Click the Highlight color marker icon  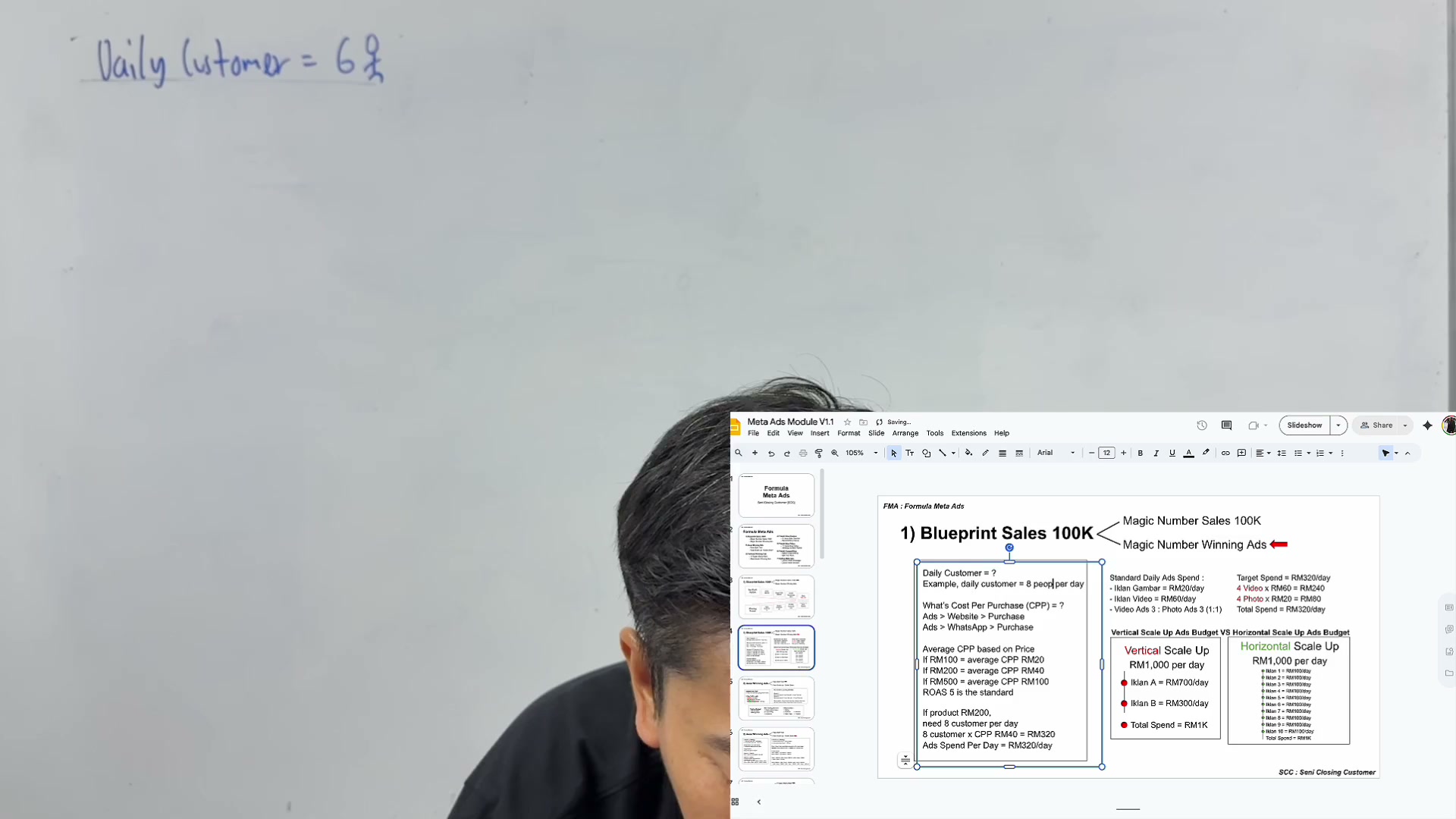(x=1206, y=453)
